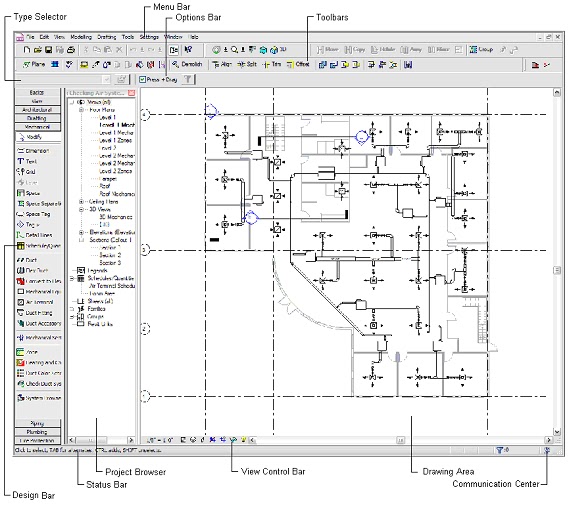Click the Demolish tool
The image size is (586, 507).
pos(187,64)
